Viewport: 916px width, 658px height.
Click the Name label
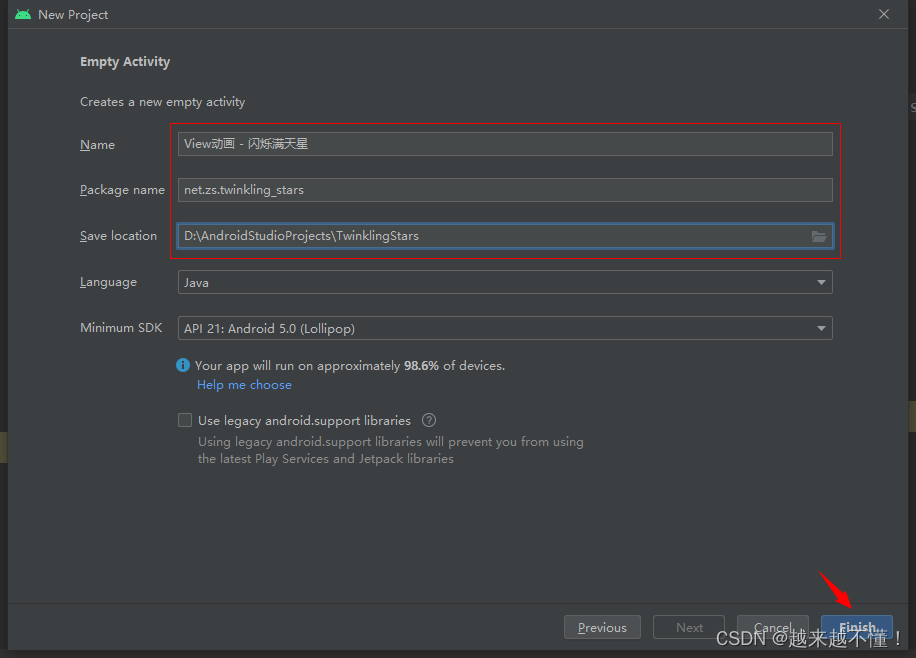pos(98,144)
